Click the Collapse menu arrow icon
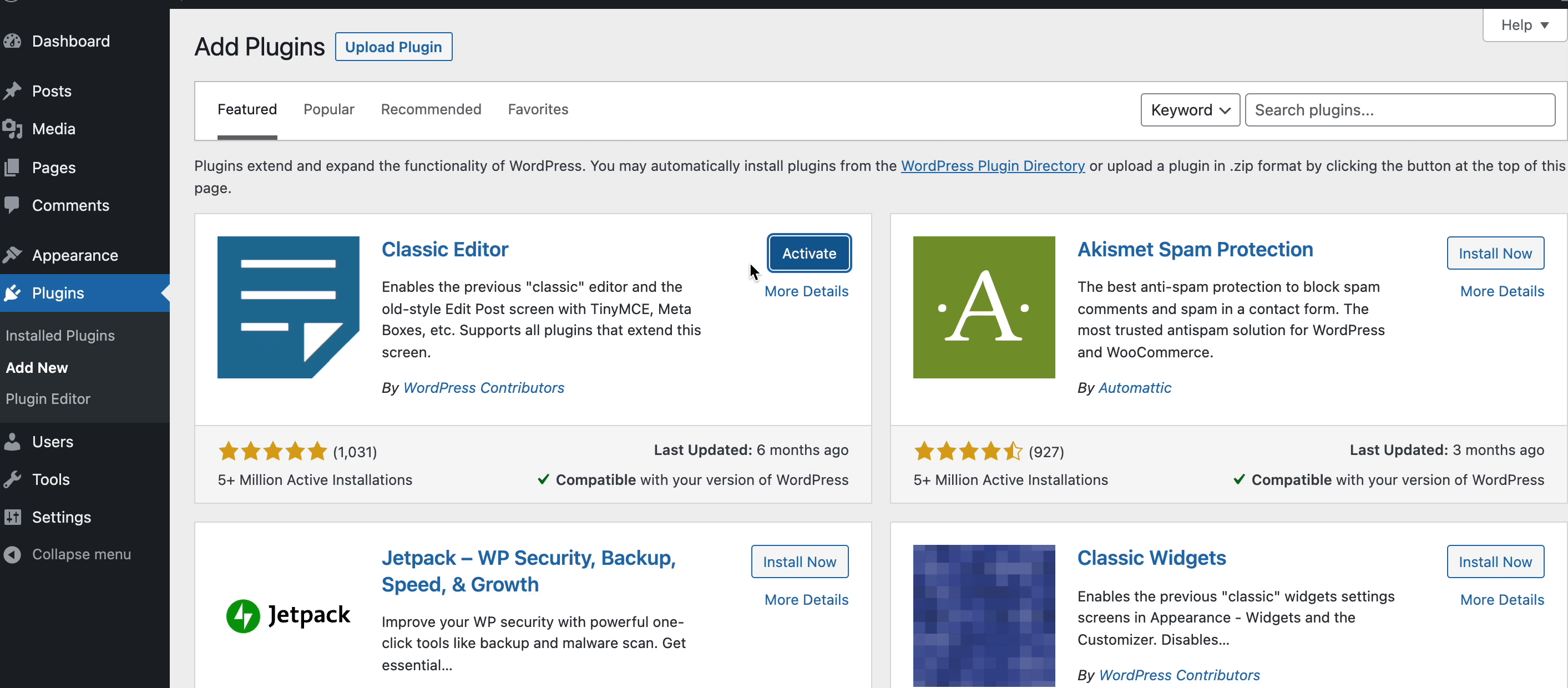This screenshot has height=688, width=1568. click(x=12, y=554)
